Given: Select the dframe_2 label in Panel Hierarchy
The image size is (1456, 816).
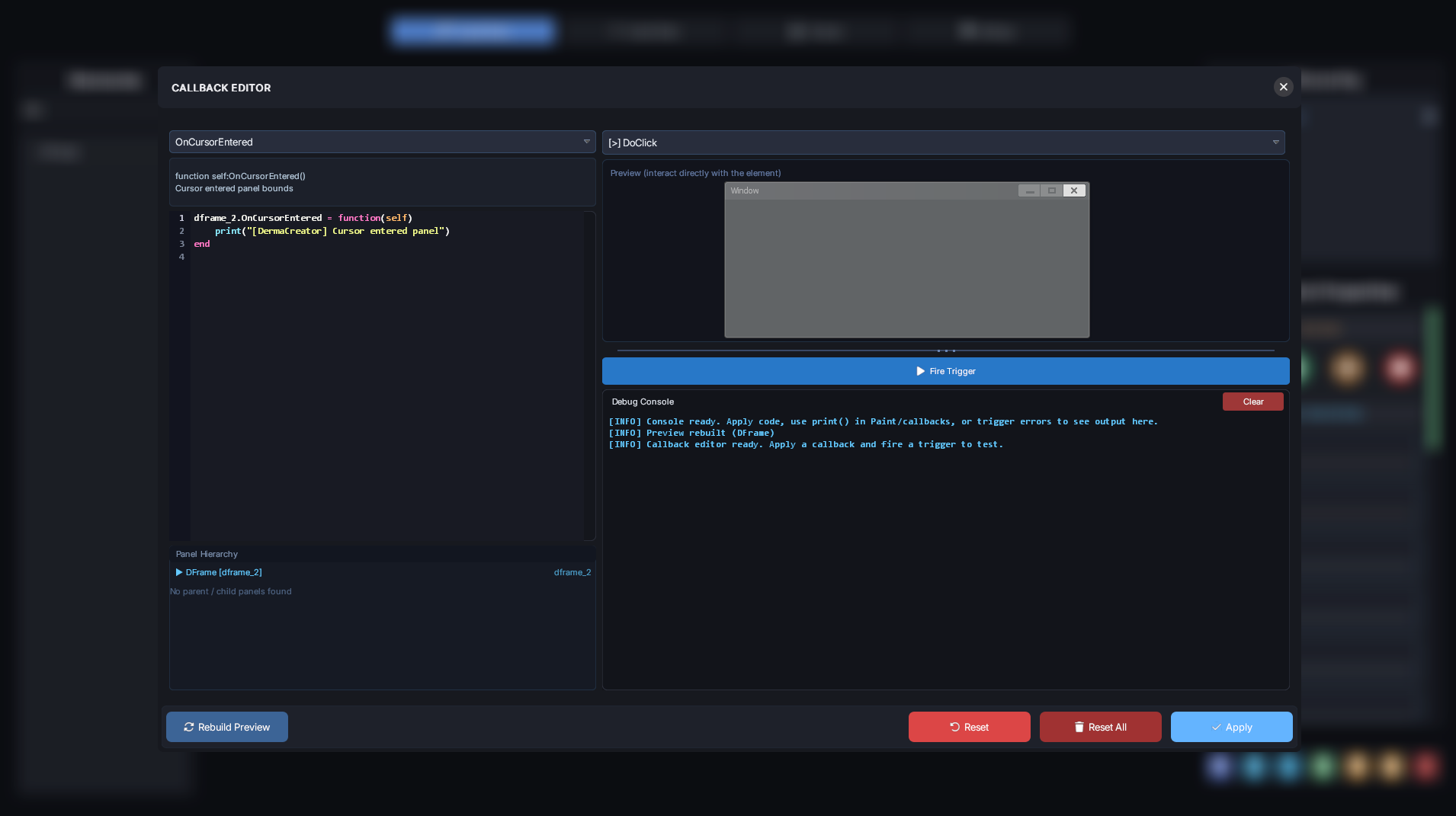Looking at the screenshot, I should coord(572,571).
